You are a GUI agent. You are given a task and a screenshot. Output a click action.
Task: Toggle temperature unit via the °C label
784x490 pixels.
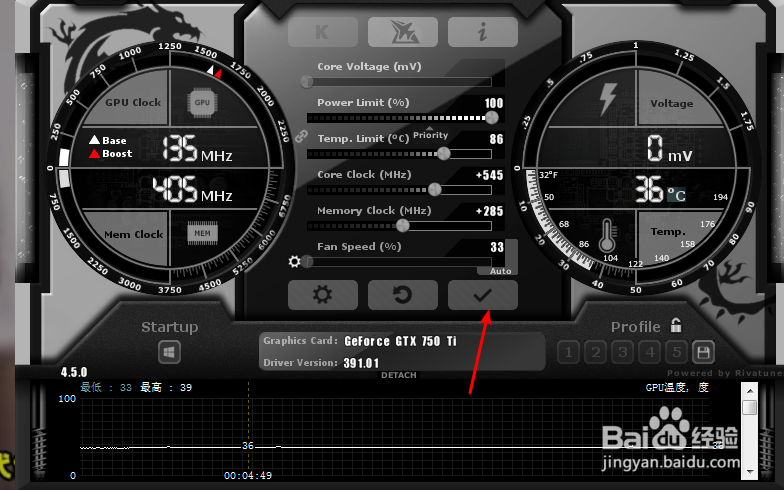pyautogui.click(x=676, y=194)
